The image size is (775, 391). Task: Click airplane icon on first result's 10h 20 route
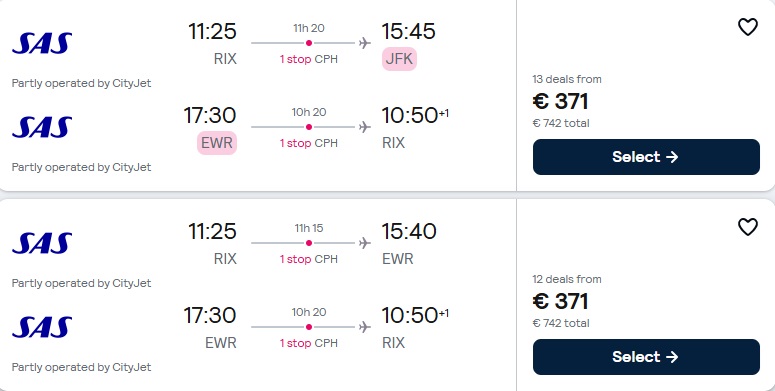(365, 127)
